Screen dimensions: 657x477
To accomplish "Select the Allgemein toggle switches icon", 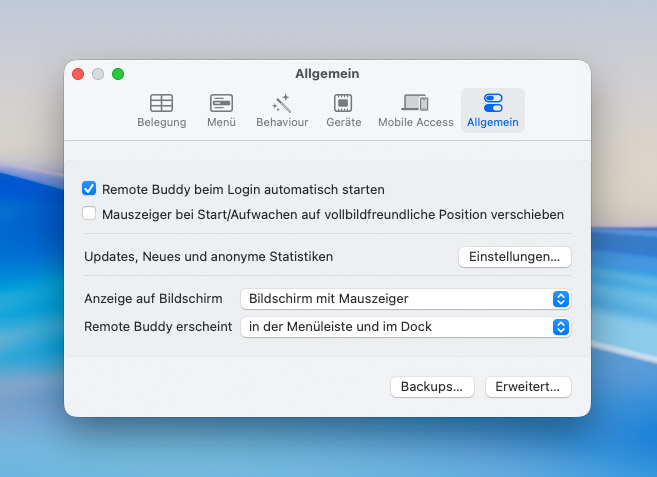I will pos(492,103).
